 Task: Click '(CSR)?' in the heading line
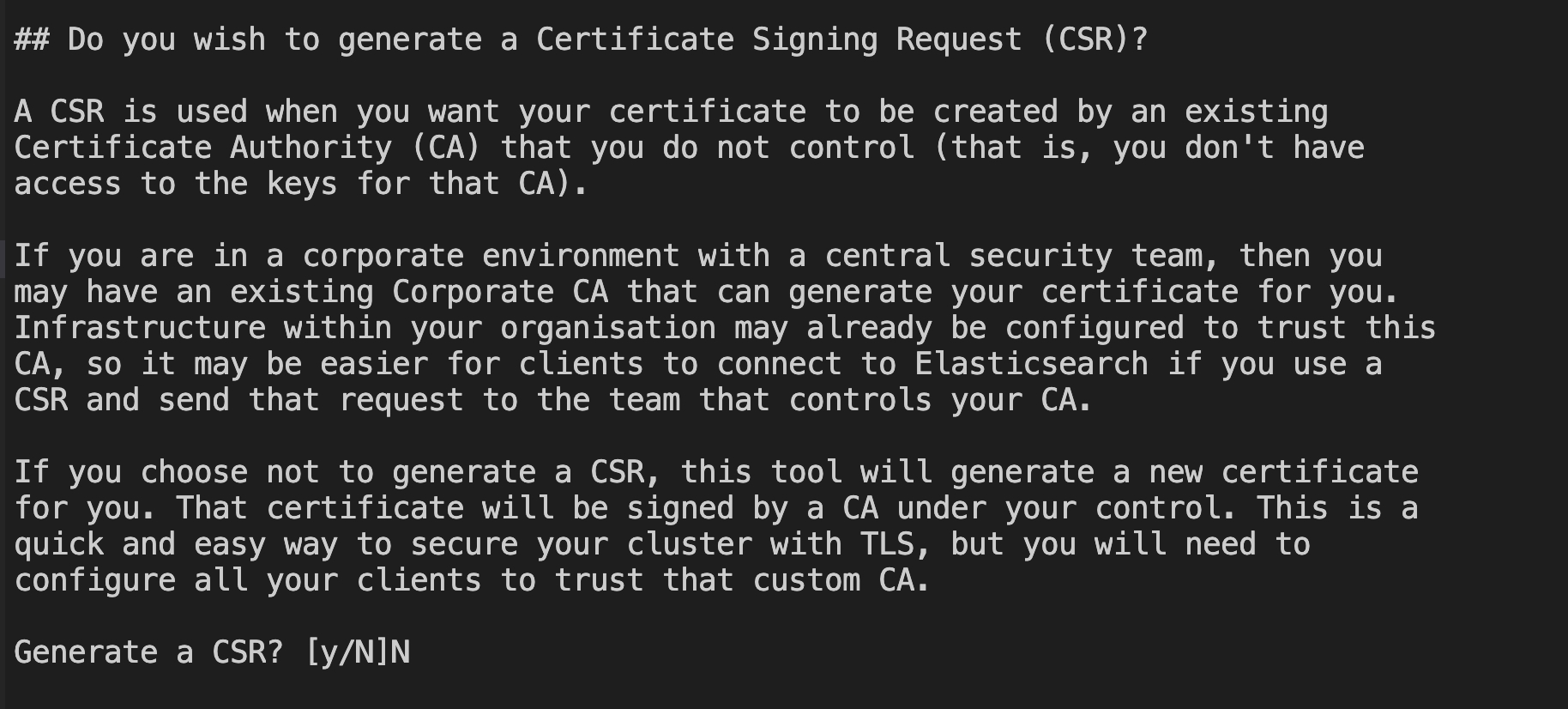click(x=1095, y=39)
